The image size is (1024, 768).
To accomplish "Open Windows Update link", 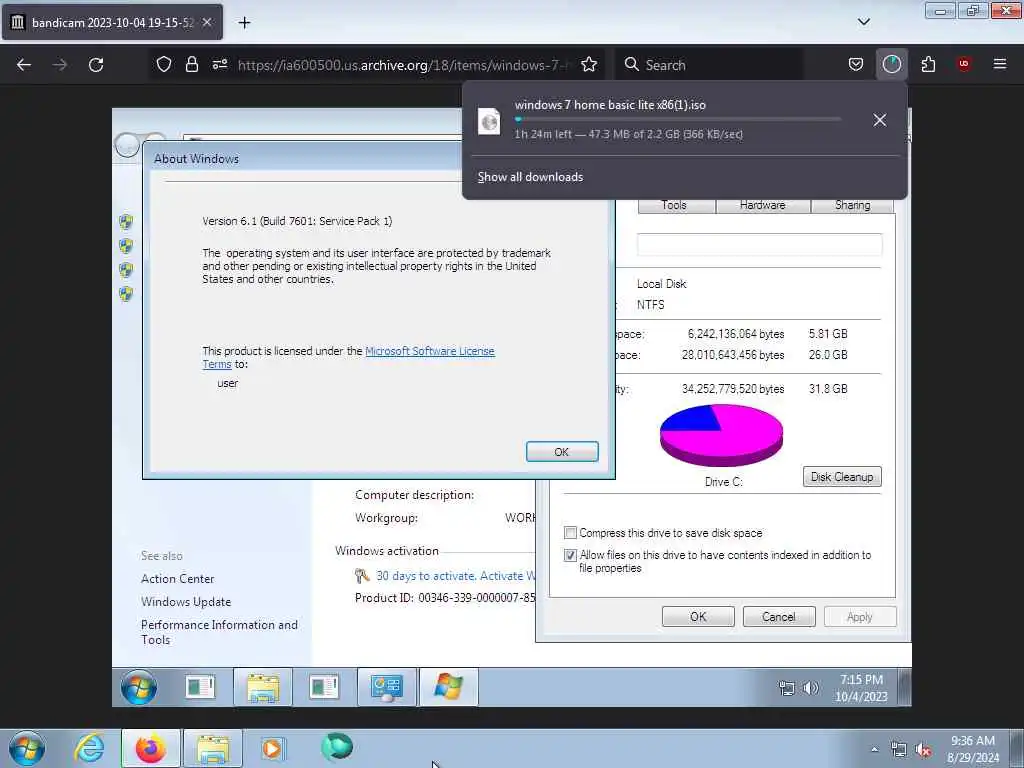I will click(x=186, y=601).
